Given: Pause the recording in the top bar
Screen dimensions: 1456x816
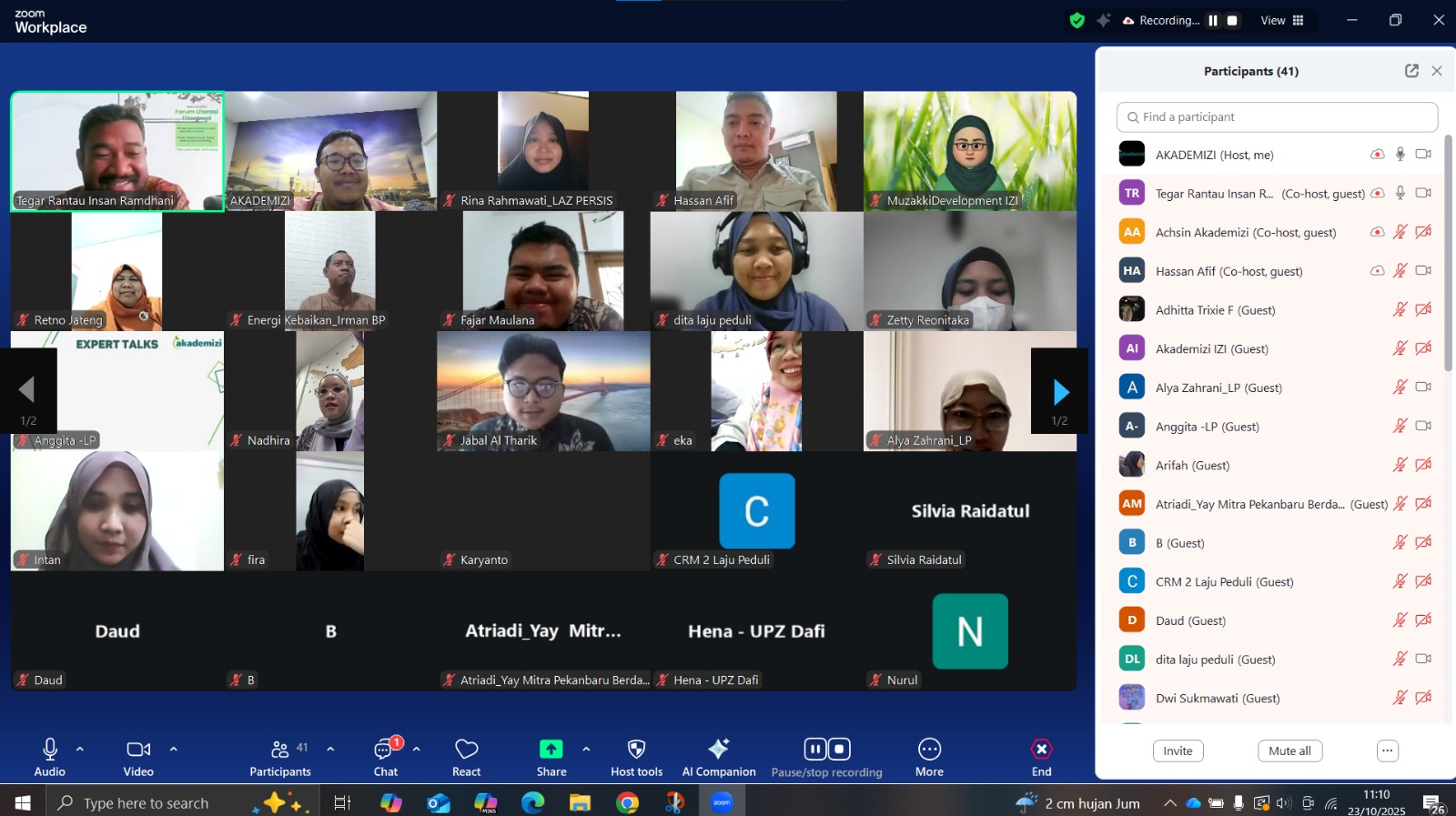Looking at the screenshot, I should click(x=1213, y=20).
